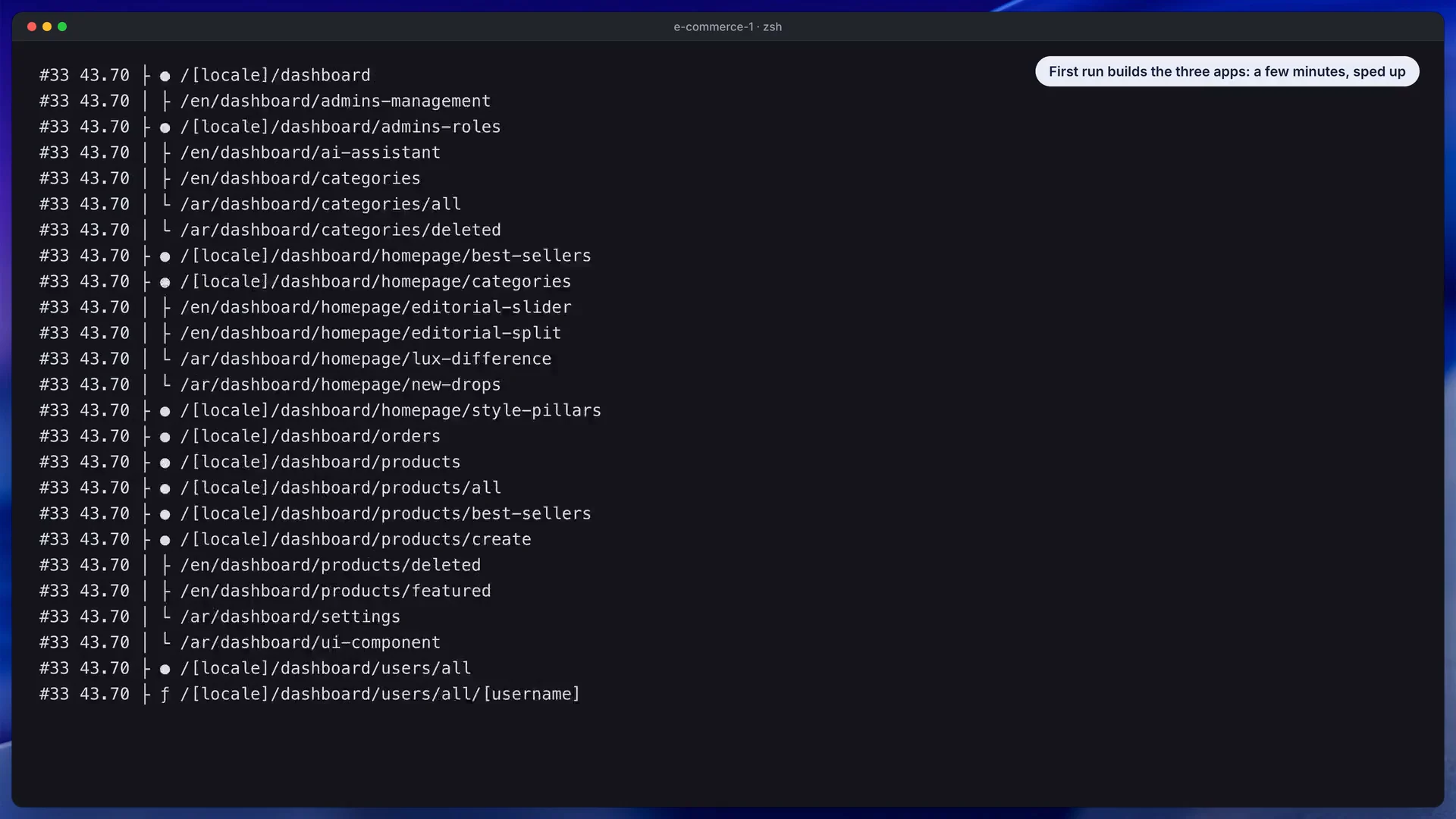This screenshot has height=819, width=1456.
Task: Click the window title 'e-commerce-1 · zsh'
Action: tap(727, 27)
